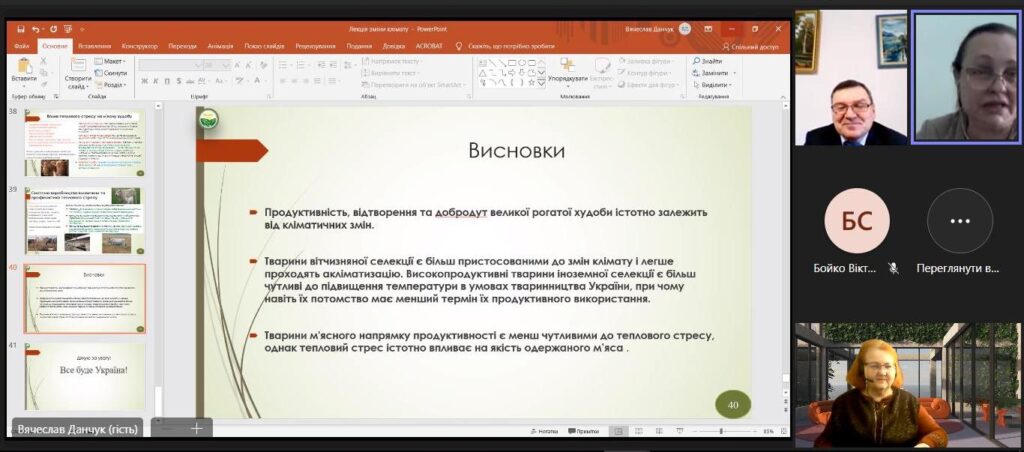Screen dimensions: 1024x452
Task: Open the Файл menu tab
Action: point(22,46)
